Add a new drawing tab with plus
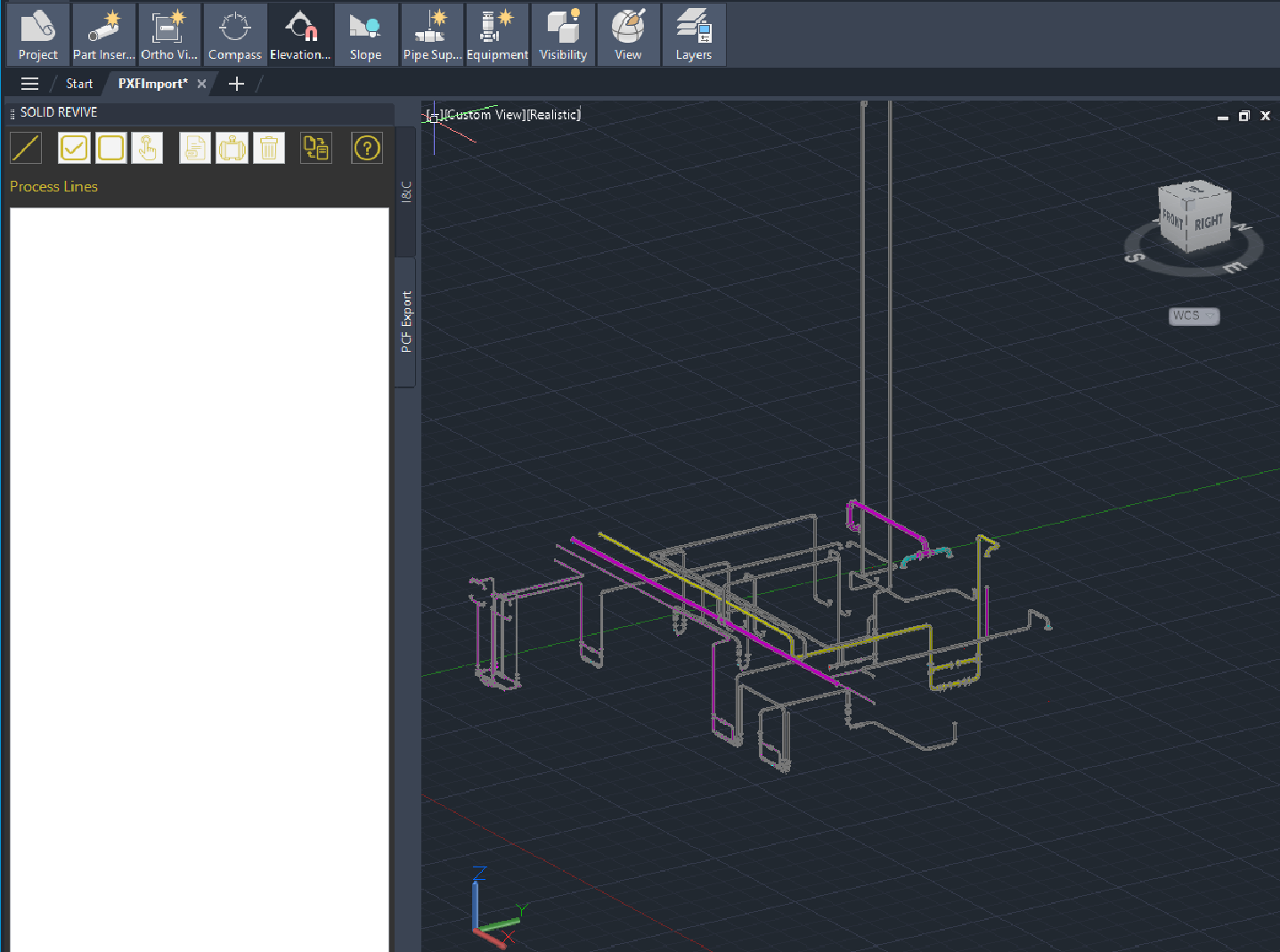 click(x=236, y=84)
